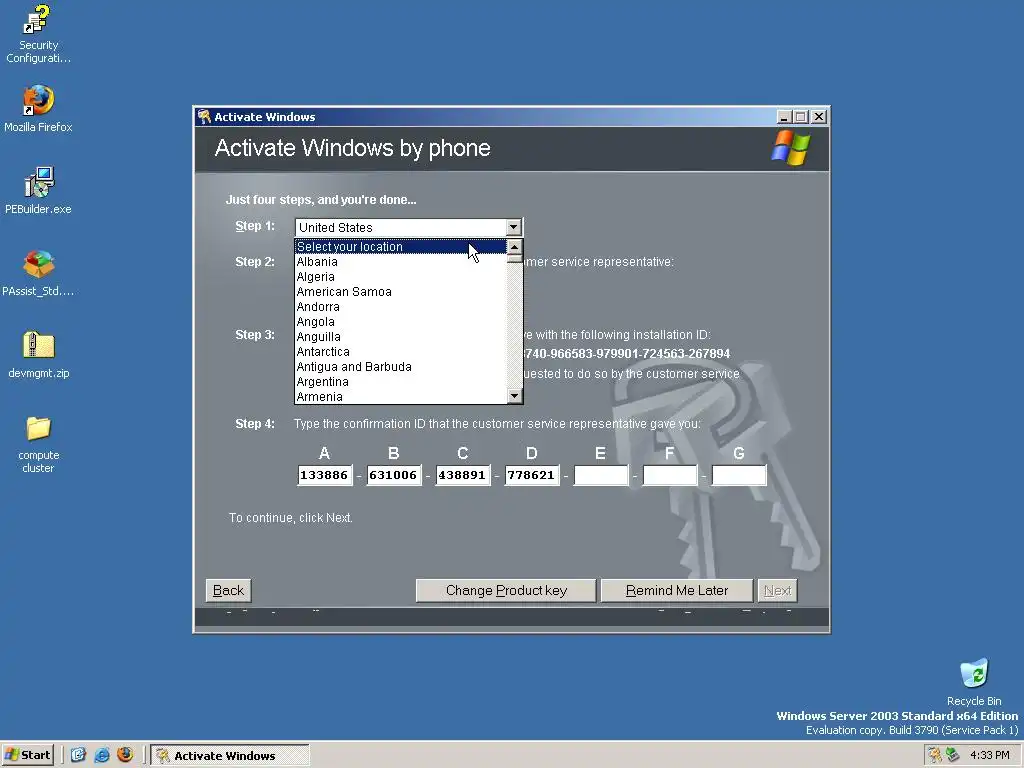Choose Albania from the location list
Screen dimensions: 1024x768
pyautogui.click(x=400, y=262)
